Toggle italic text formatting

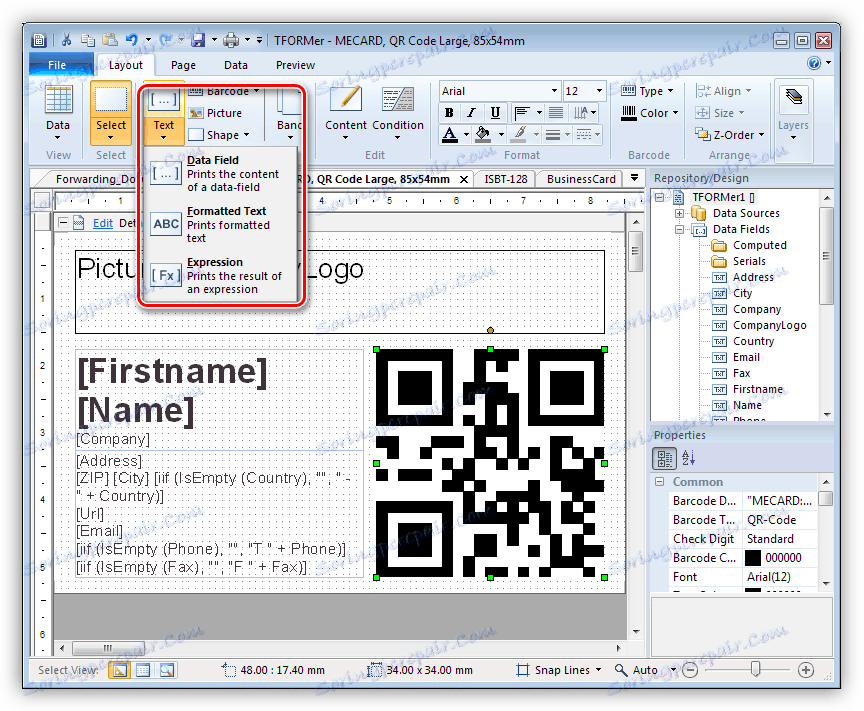pyautogui.click(x=472, y=113)
